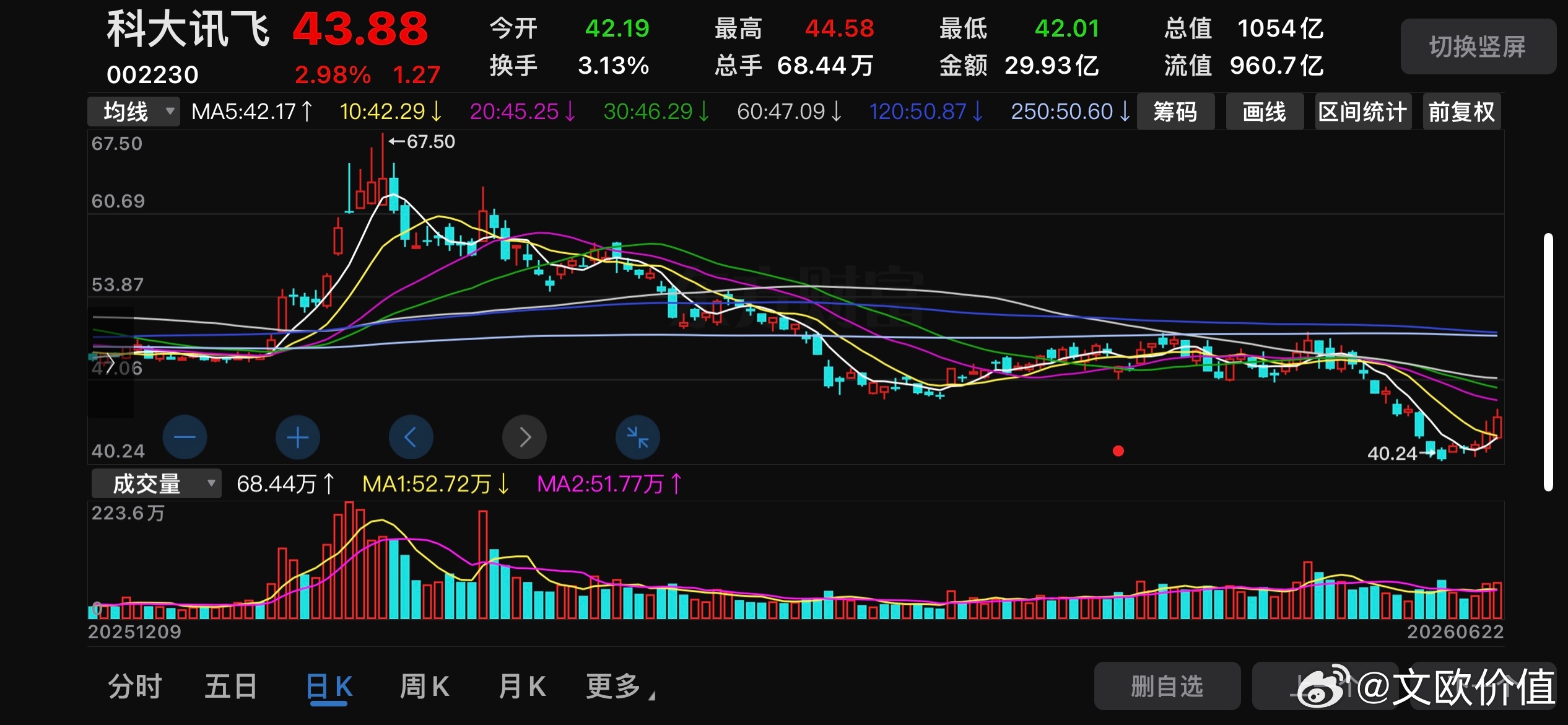Expand the 更多 period options
Viewport: 1568px width, 725px height.
point(621,687)
